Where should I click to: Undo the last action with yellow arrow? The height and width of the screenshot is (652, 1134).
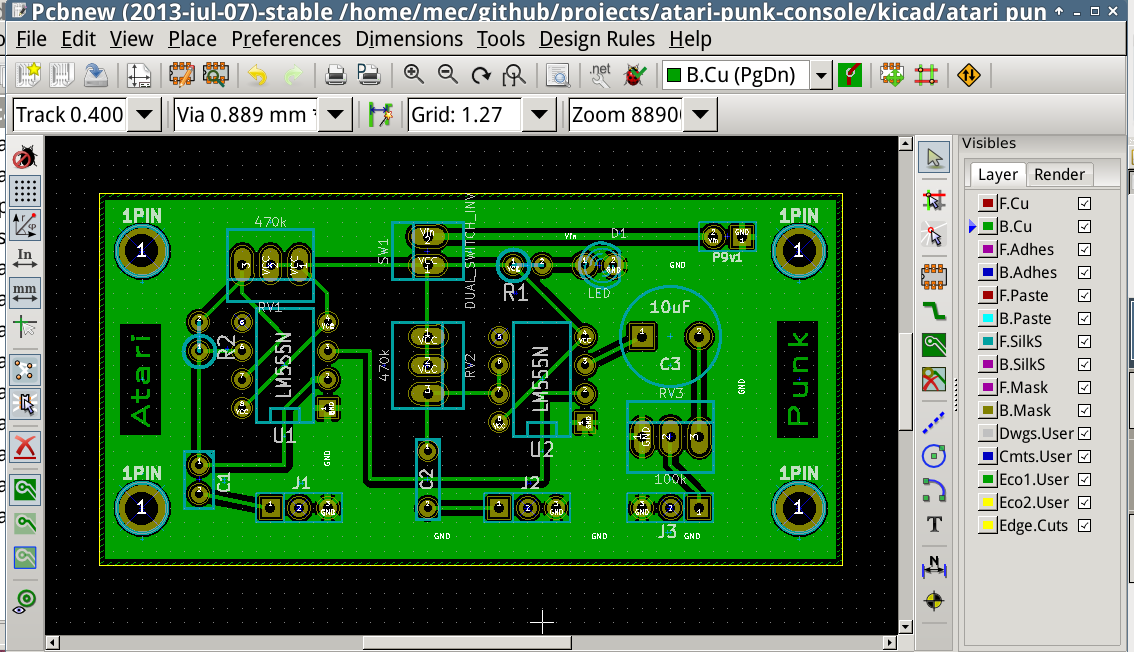[257, 74]
